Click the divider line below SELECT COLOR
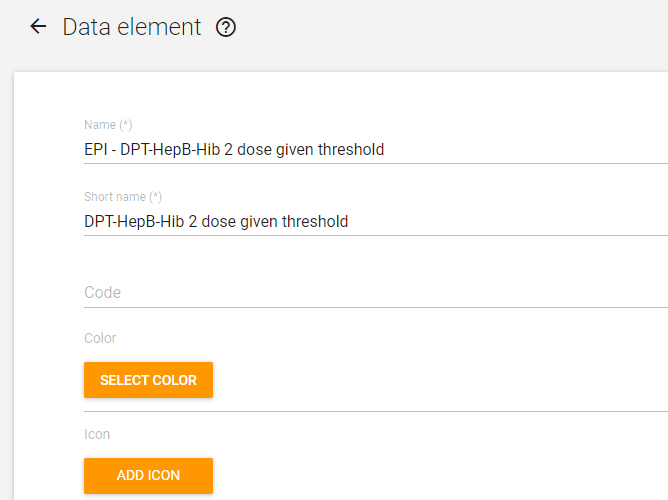This screenshot has width=668, height=500. pyautogui.click(x=376, y=411)
